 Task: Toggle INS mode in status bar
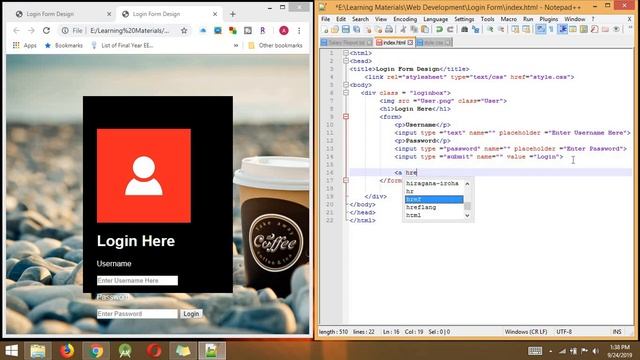pos(617,332)
